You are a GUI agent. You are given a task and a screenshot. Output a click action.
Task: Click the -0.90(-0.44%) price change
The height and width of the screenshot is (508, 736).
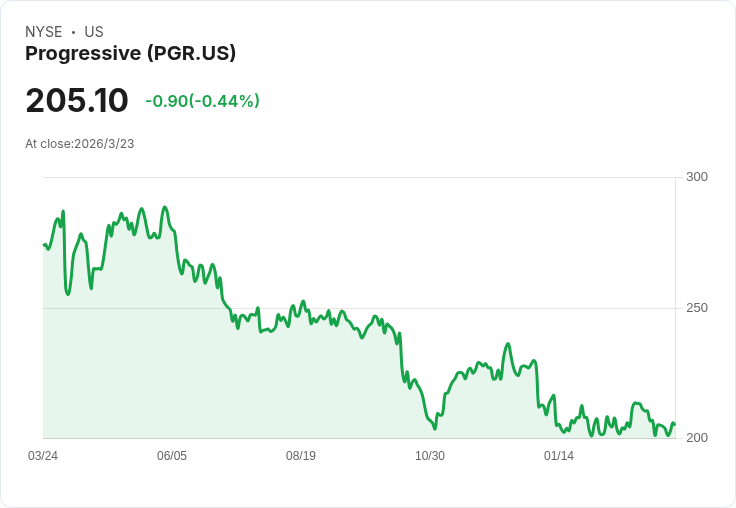pos(202,101)
